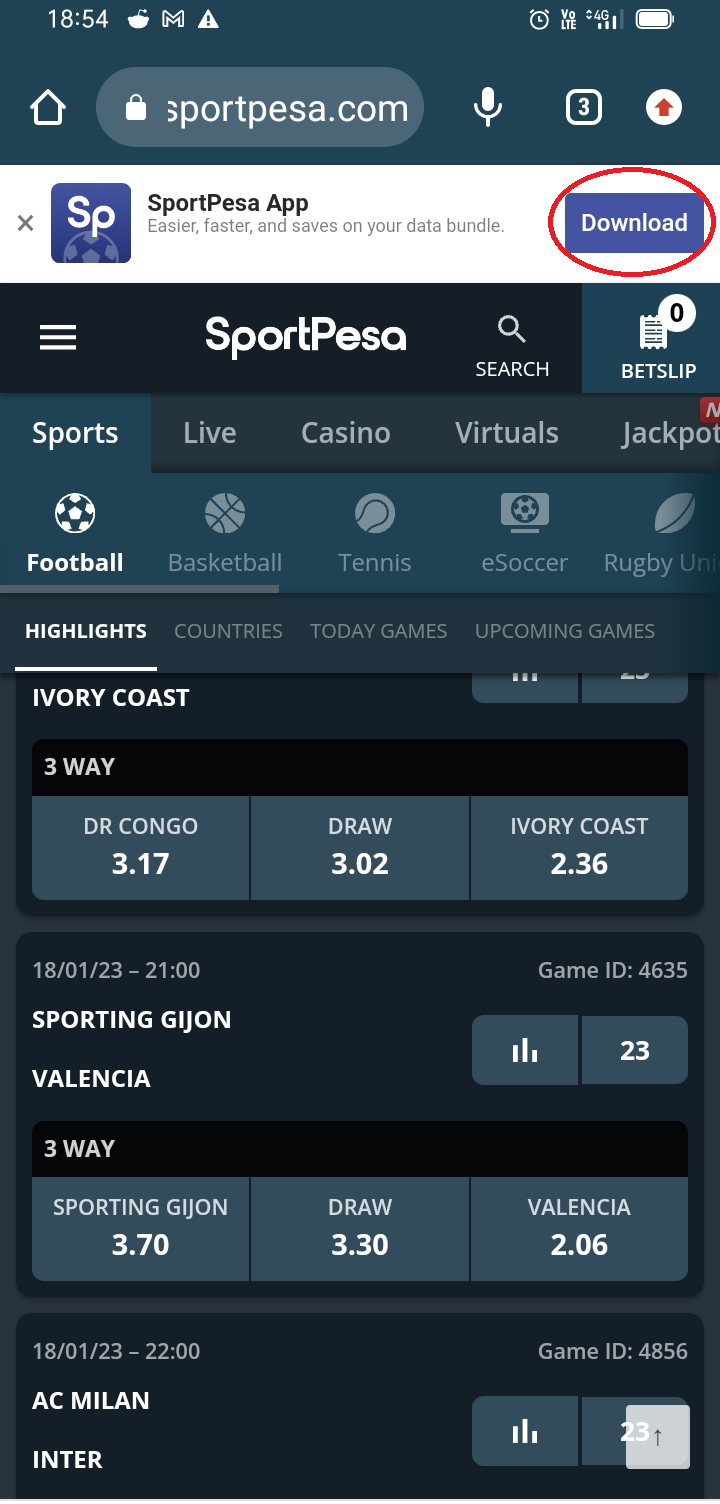720x1504 pixels.
Task: Tap the Search magnifier icon
Action: pos(512,329)
